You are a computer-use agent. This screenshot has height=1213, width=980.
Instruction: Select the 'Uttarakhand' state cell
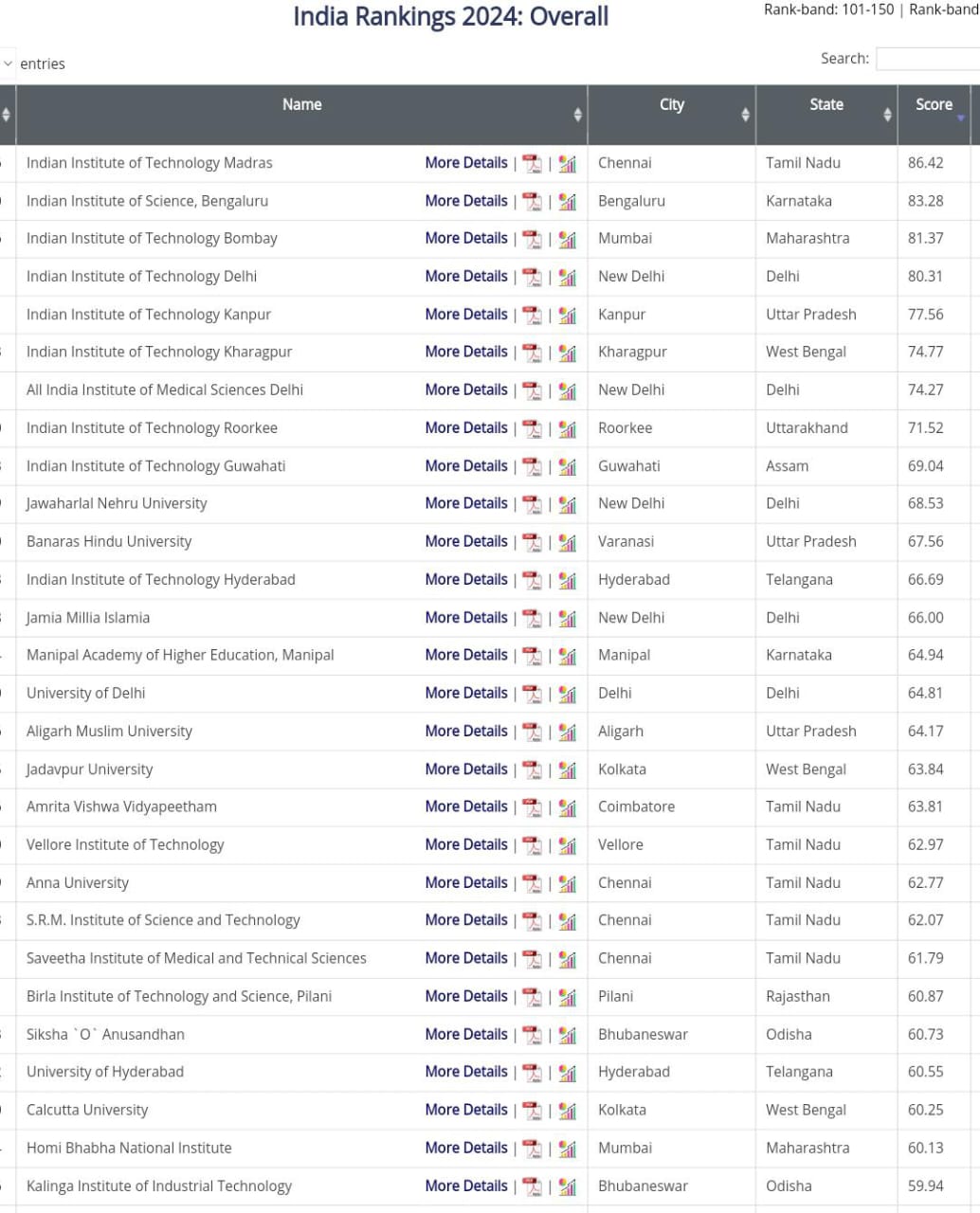807,428
